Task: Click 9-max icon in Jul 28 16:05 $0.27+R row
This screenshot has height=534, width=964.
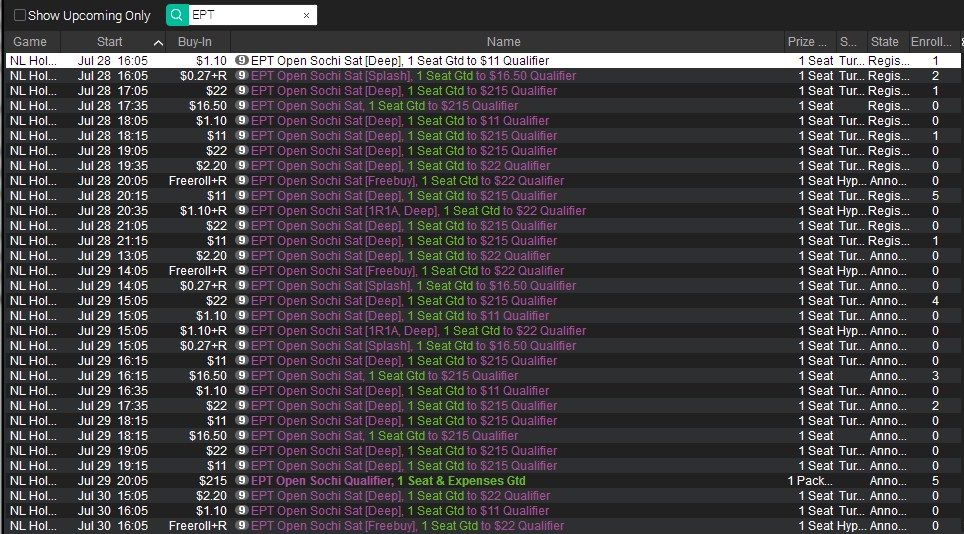Action: [242, 75]
